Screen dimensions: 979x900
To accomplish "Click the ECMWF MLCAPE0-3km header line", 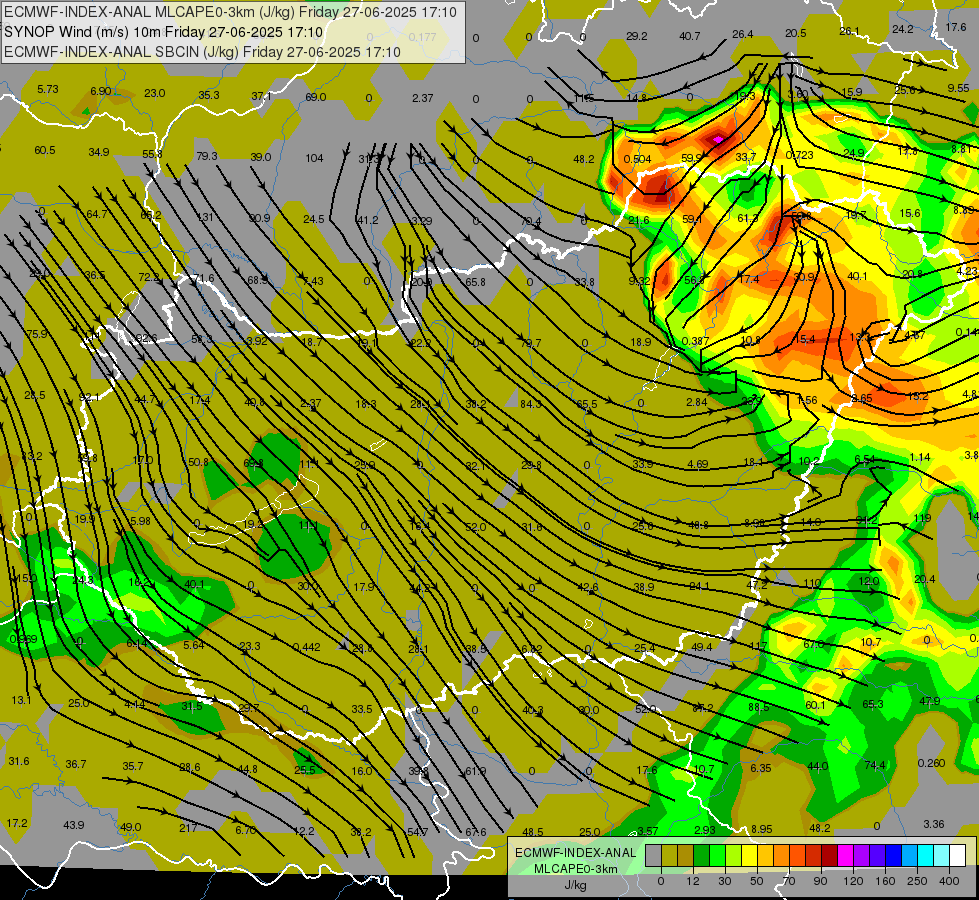I will 230,12.
